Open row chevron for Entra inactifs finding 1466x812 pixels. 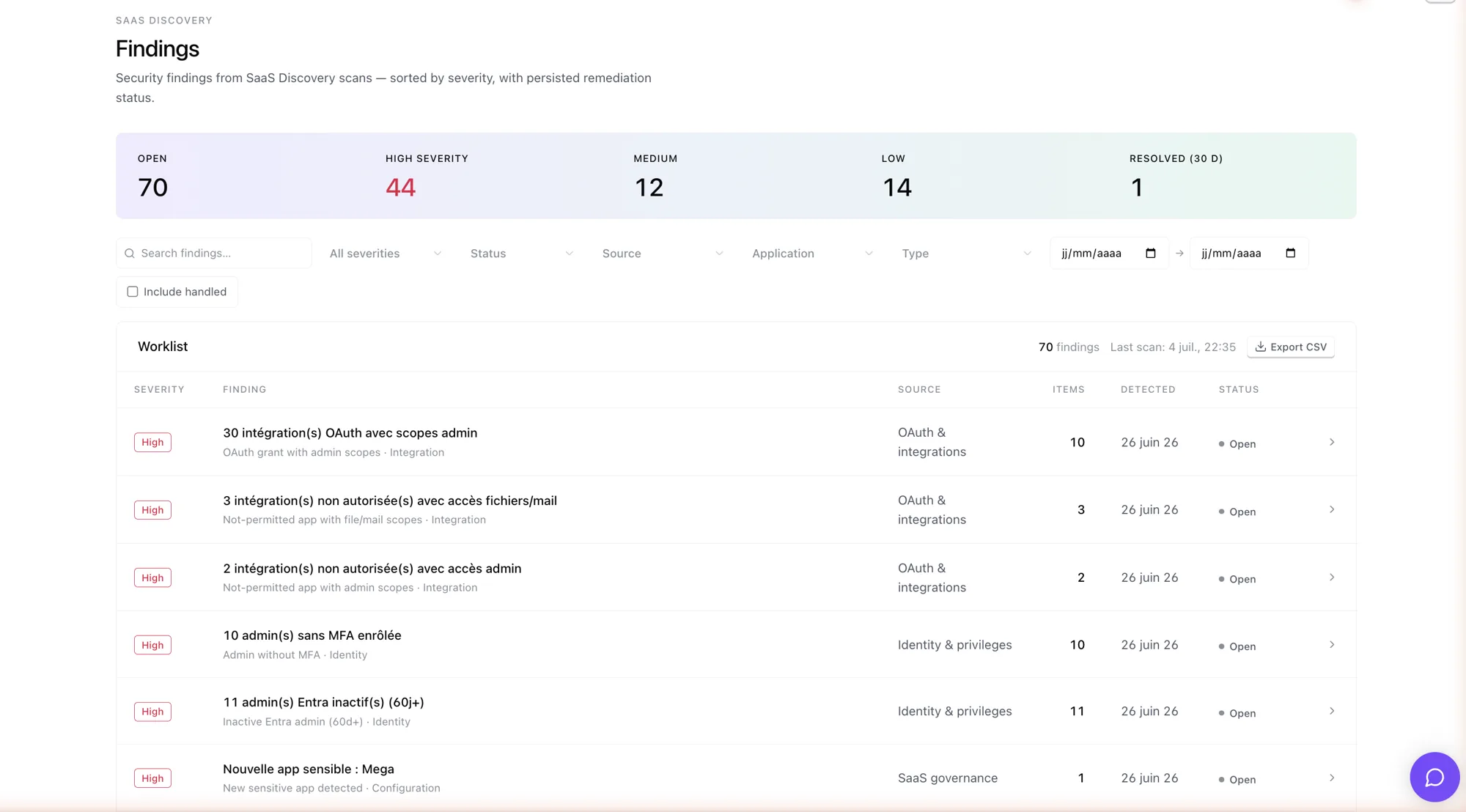click(x=1332, y=711)
